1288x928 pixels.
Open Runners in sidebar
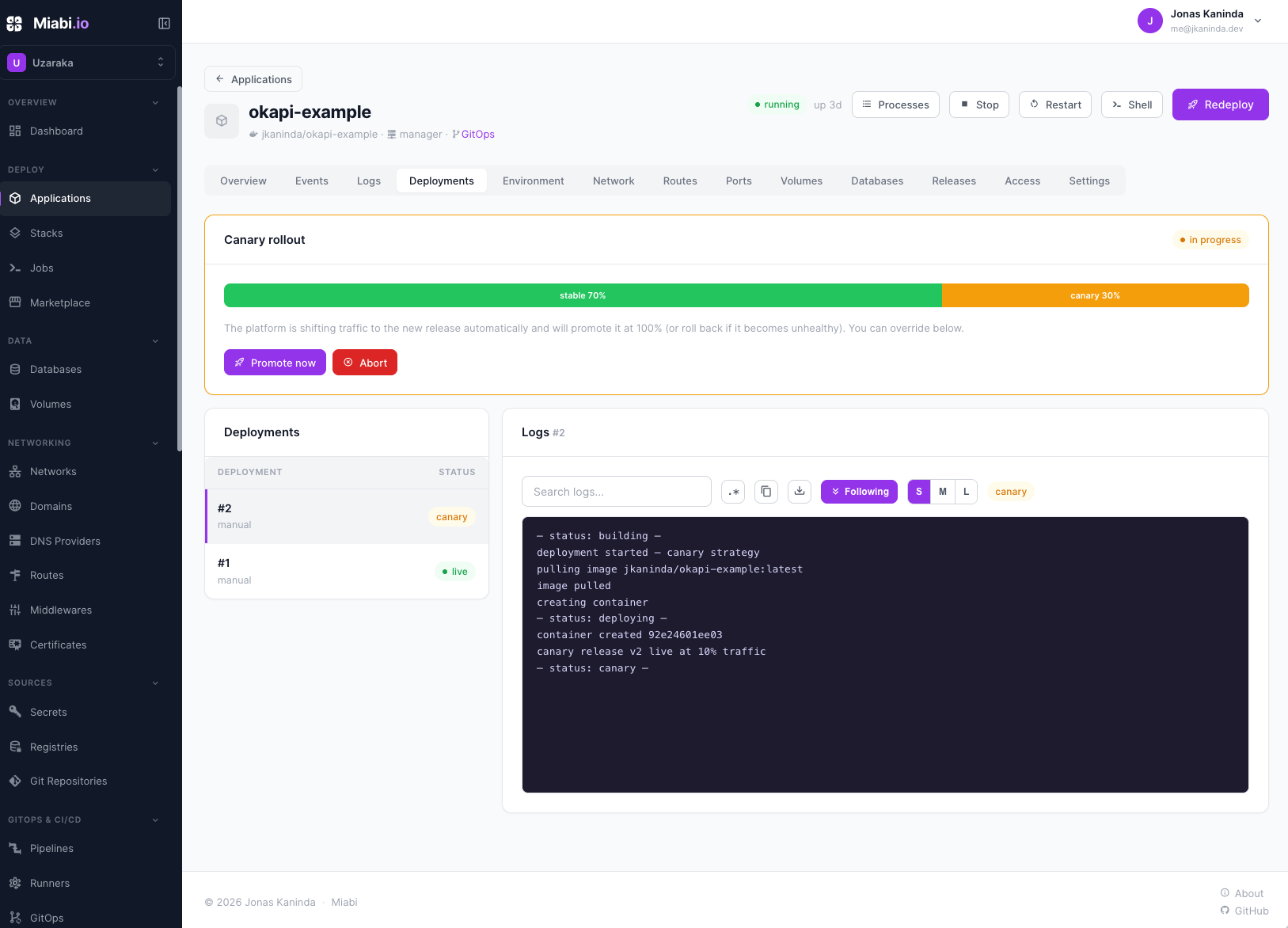(x=85, y=884)
